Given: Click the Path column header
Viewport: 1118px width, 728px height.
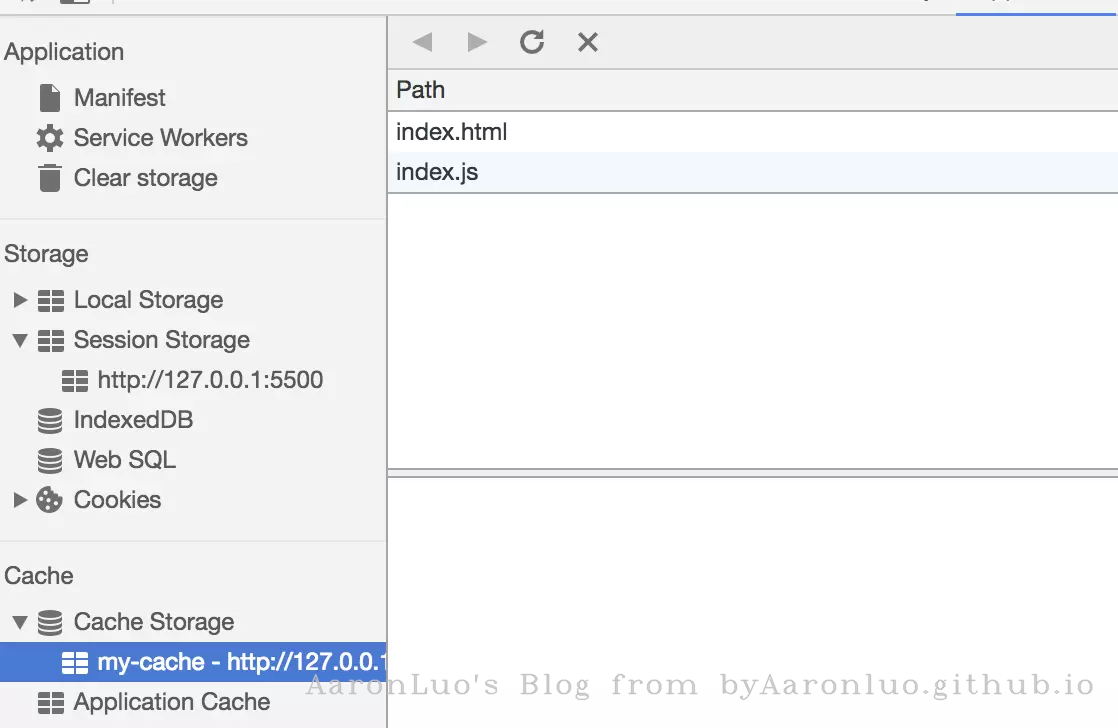Looking at the screenshot, I should coord(421,90).
